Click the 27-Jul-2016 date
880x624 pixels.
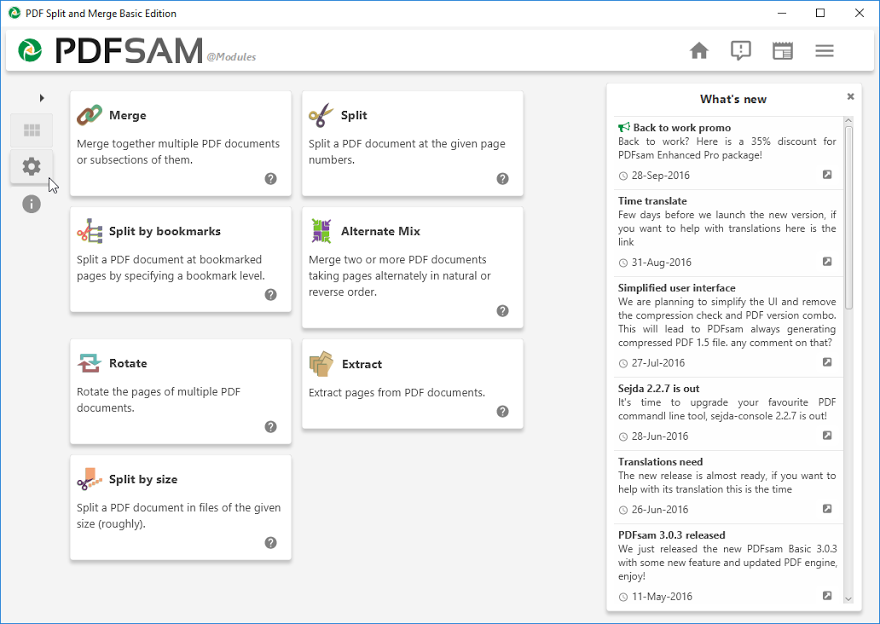click(x=658, y=363)
